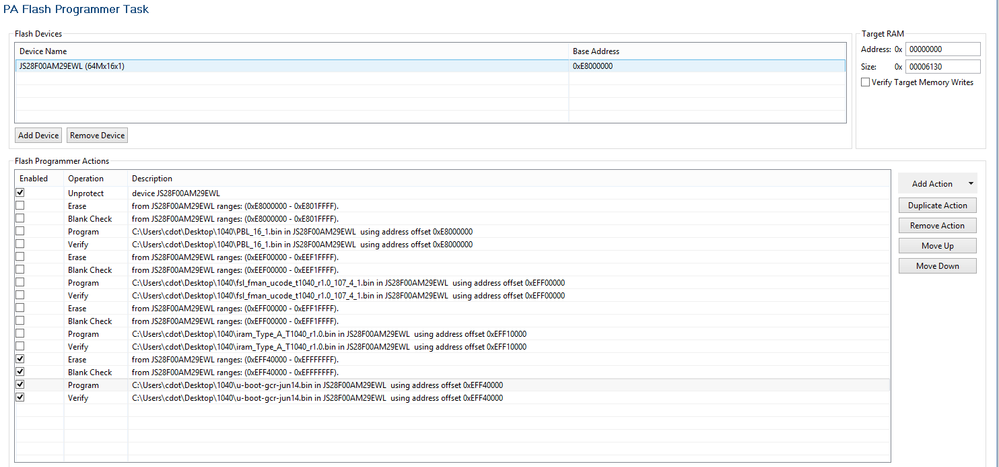The width and height of the screenshot is (999, 467).
Task: Click the Remove Device button
Action: (97, 135)
